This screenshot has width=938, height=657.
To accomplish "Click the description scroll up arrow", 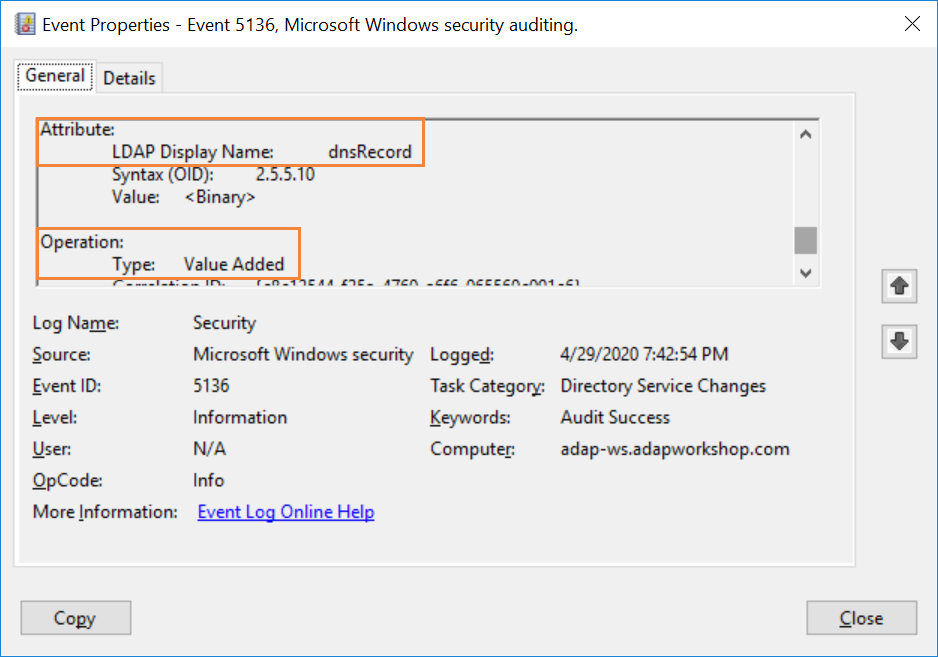I will tap(806, 134).
